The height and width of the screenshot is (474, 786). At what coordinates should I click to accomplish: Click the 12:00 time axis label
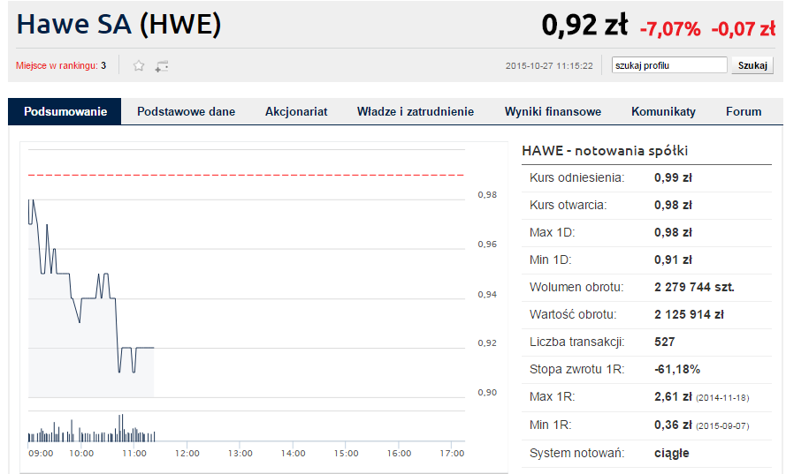(187, 453)
